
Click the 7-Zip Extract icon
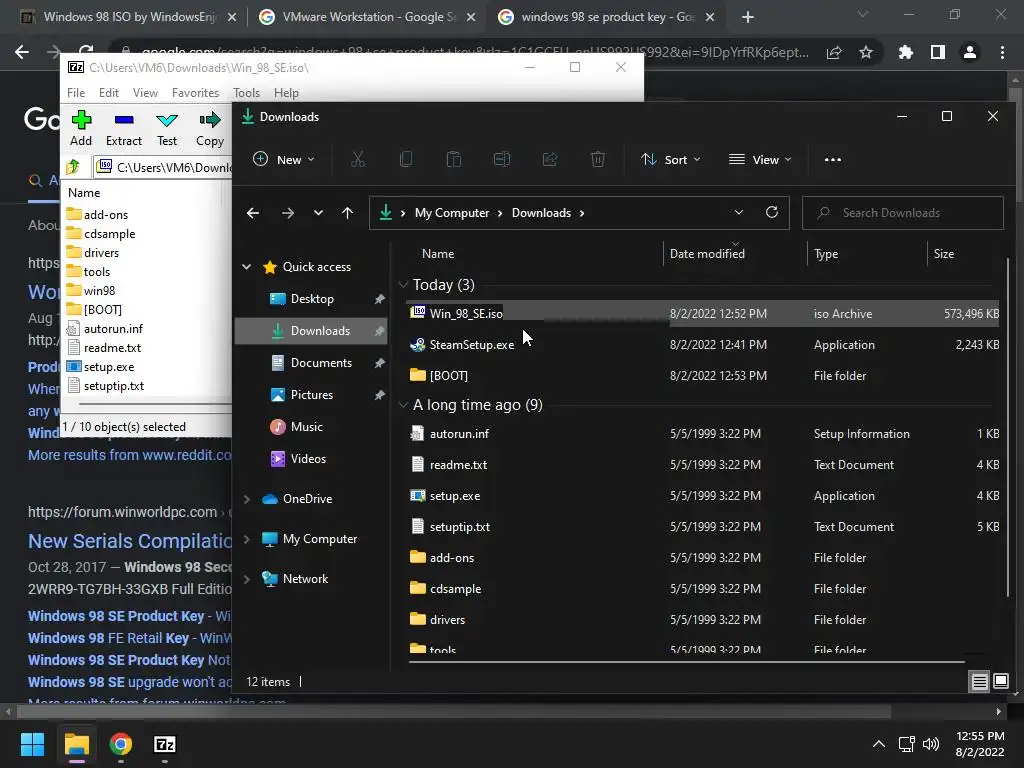coord(123,120)
